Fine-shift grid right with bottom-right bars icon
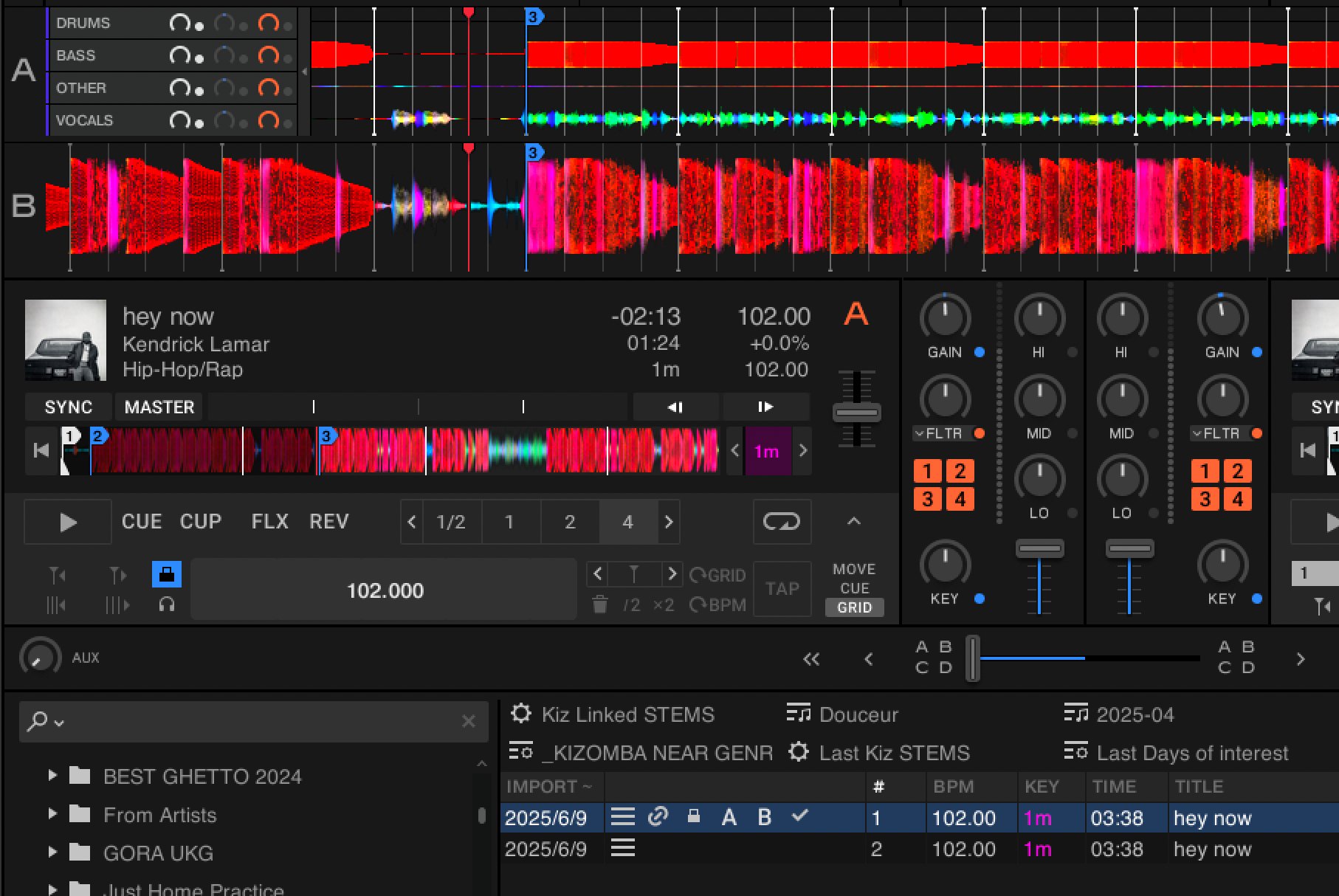This screenshot has height=896, width=1339. click(117, 605)
